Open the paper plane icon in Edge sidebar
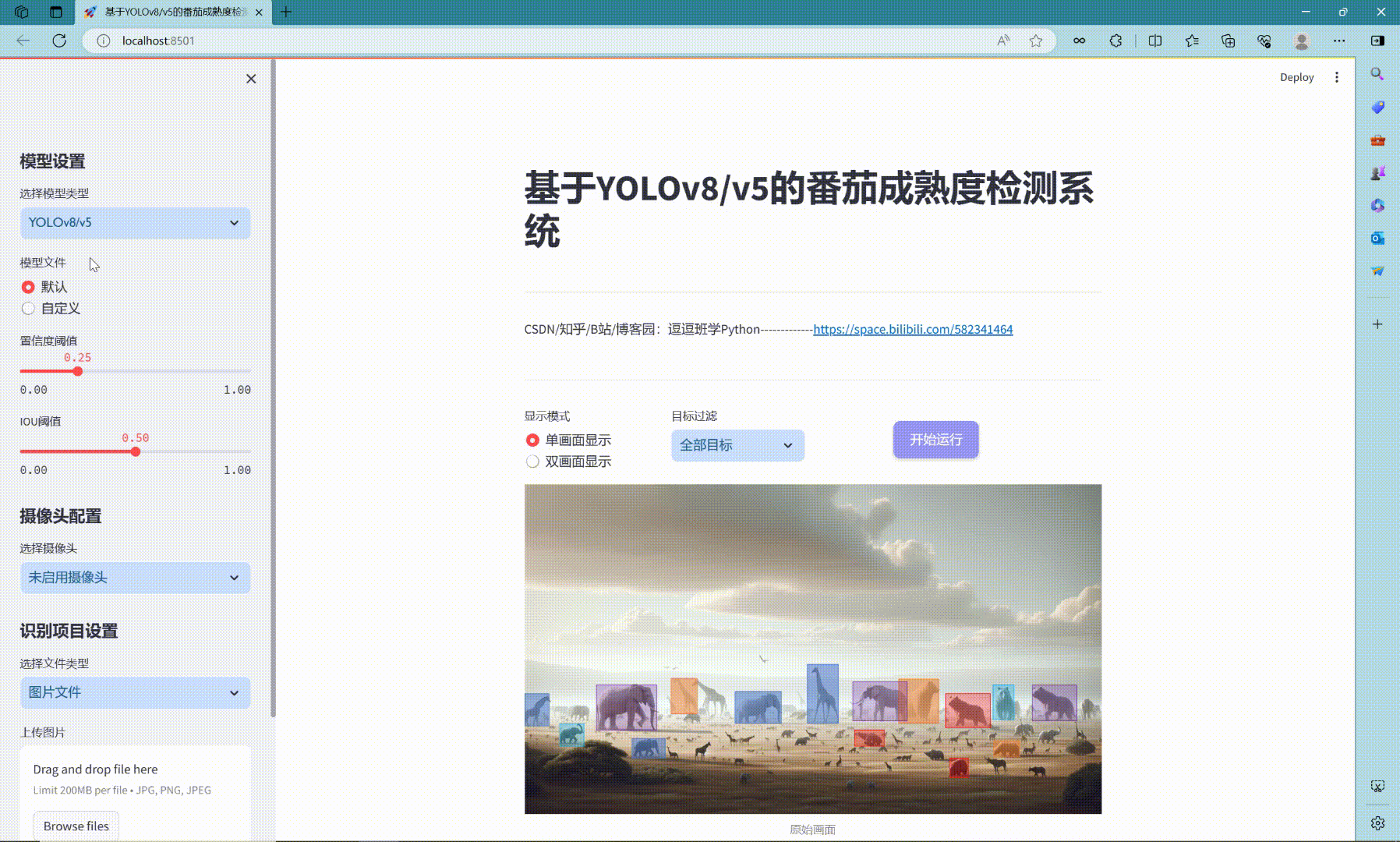 tap(1377, 271)
